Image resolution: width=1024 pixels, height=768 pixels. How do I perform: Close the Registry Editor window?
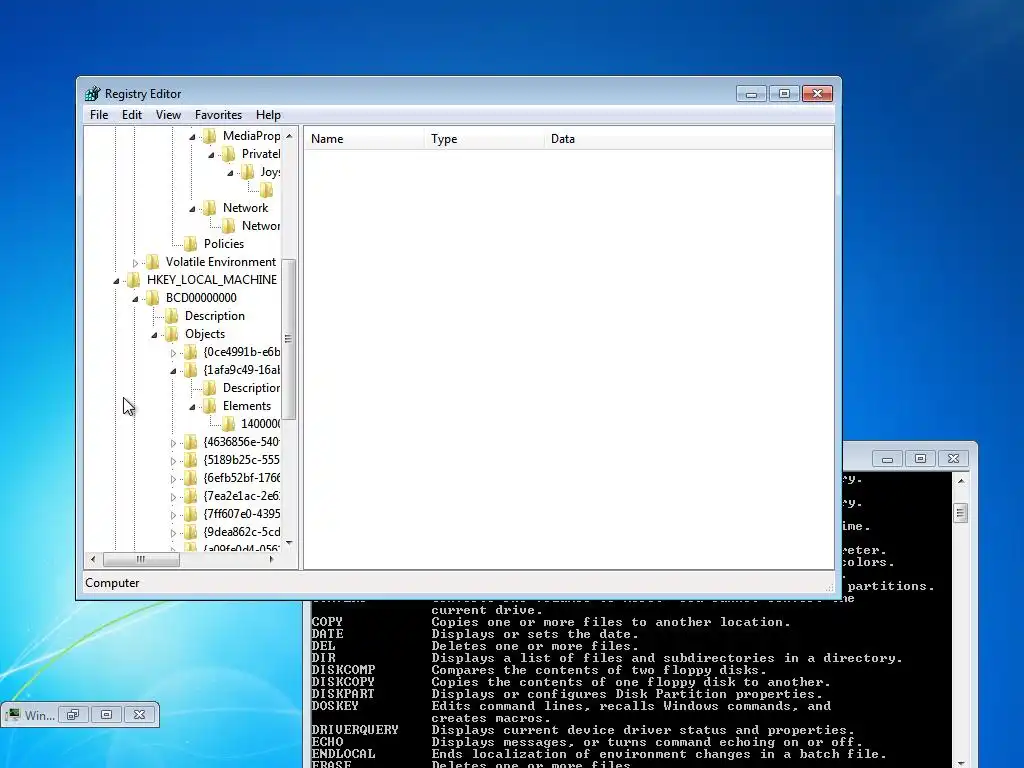pos(817,94)
